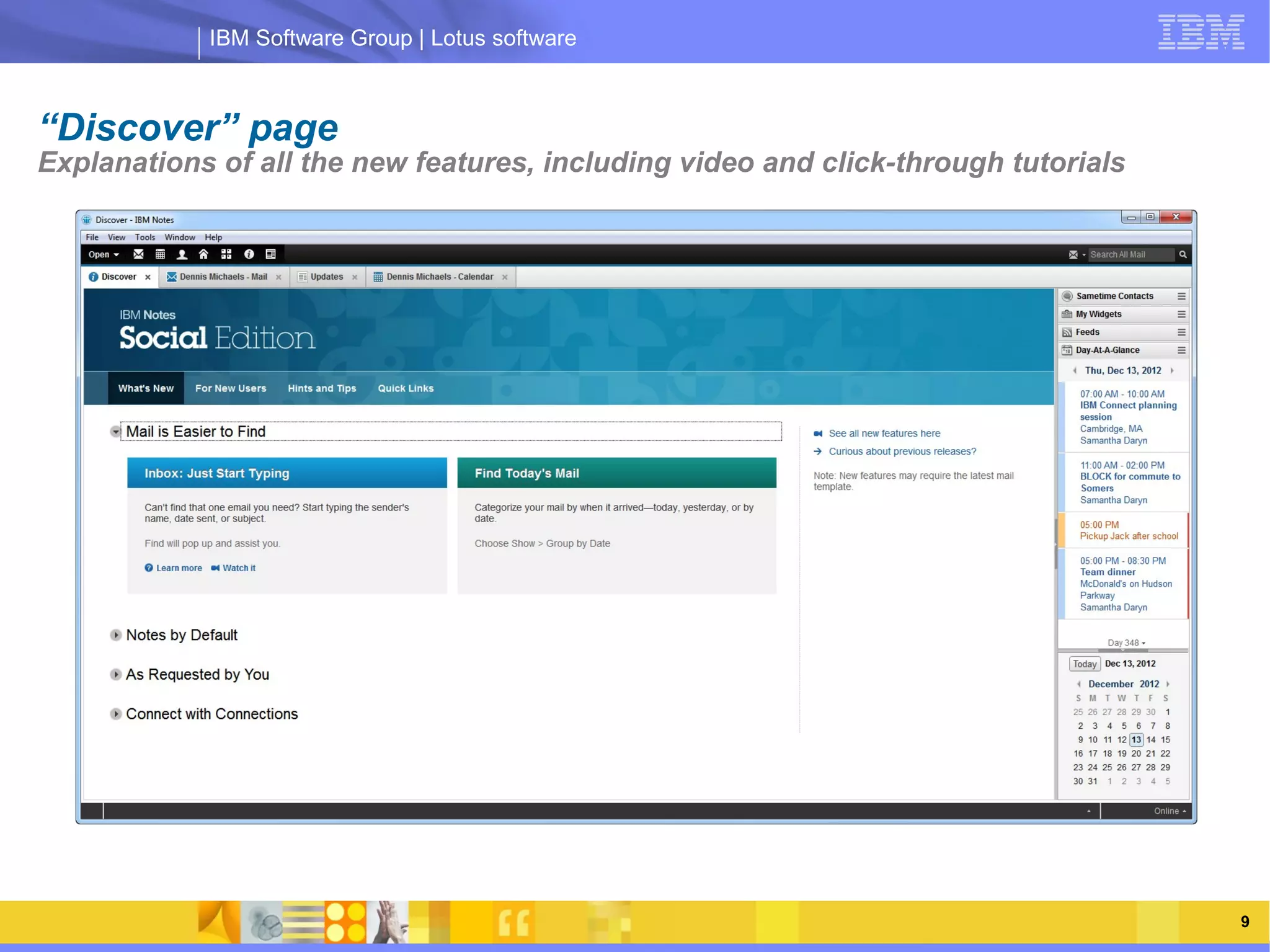Viewport: 1270px width, 952px height.
Task: Open the Open dropdown button
Action: tap(104, 254)
